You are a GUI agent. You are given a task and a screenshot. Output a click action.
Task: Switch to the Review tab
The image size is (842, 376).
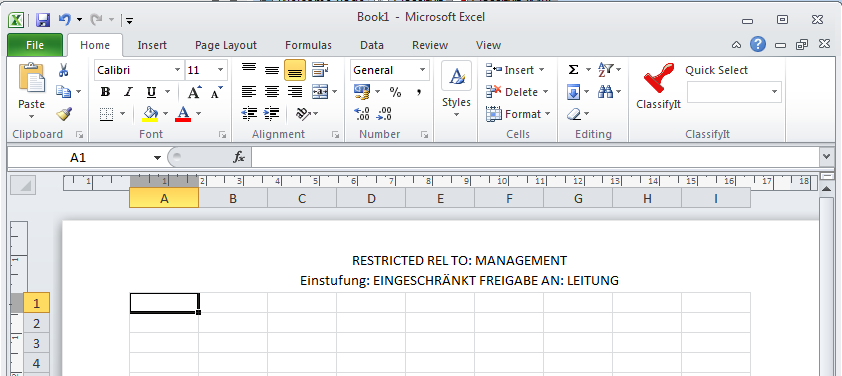tap(430, 45)
